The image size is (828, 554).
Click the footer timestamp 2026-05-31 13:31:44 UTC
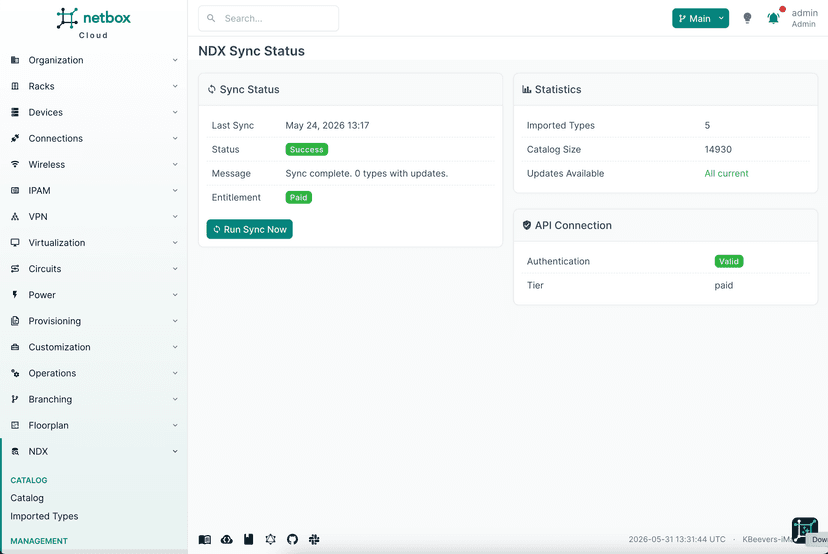pyautogui.click(x=677, y=539)
